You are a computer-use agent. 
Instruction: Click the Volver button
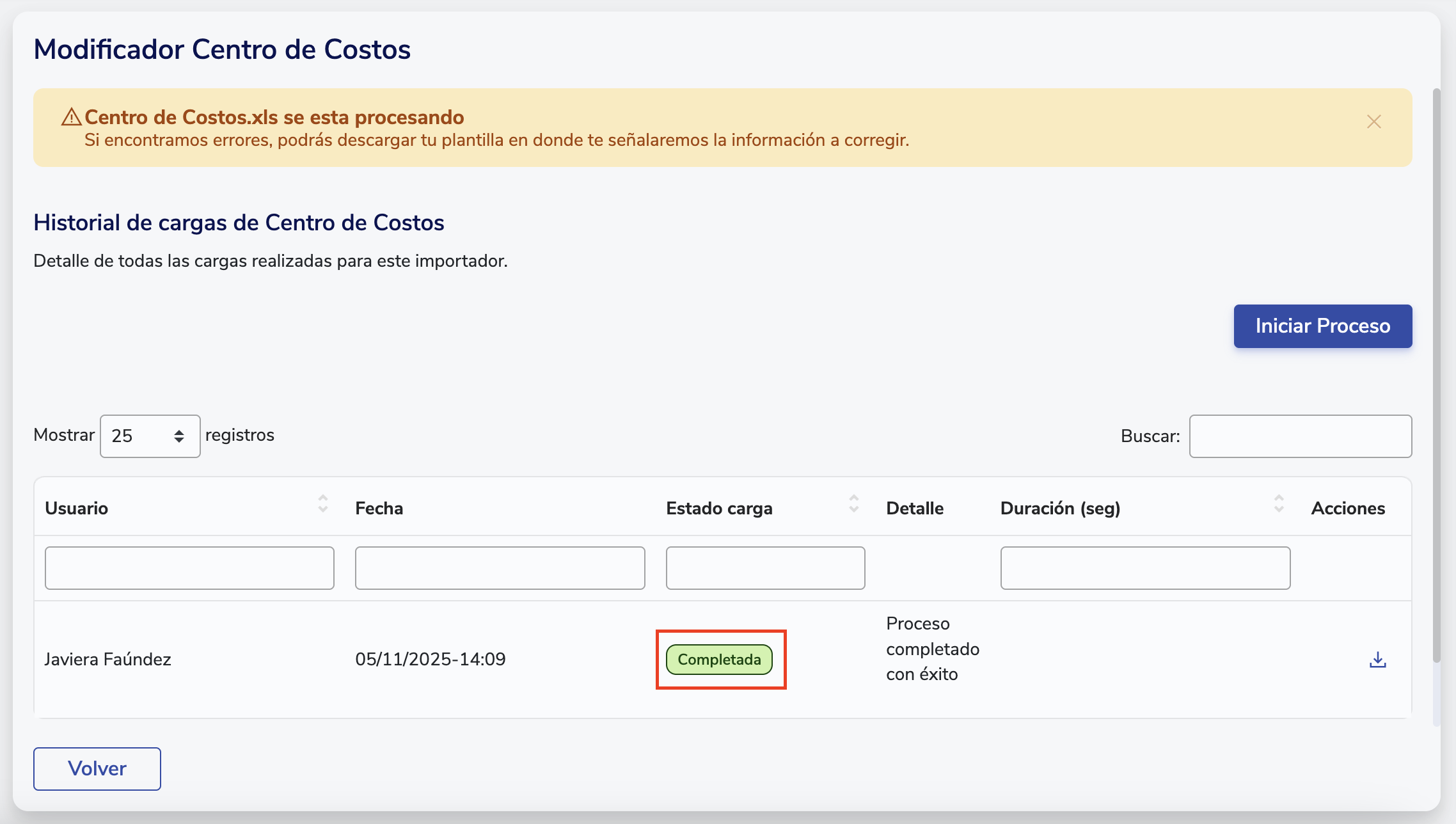[x=97, y=768]
